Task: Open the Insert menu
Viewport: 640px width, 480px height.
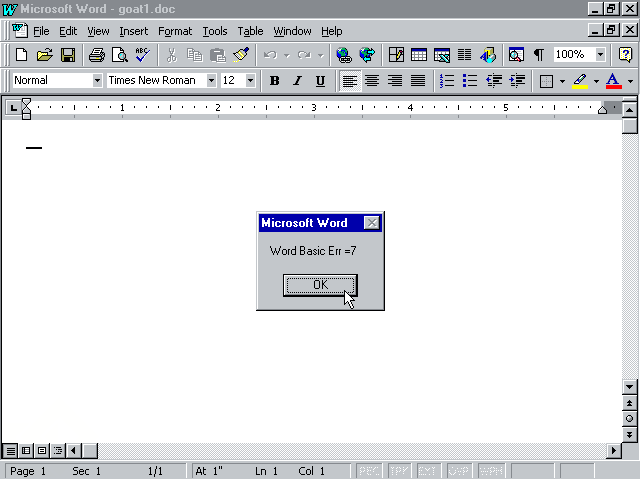Action: point(133,31)
